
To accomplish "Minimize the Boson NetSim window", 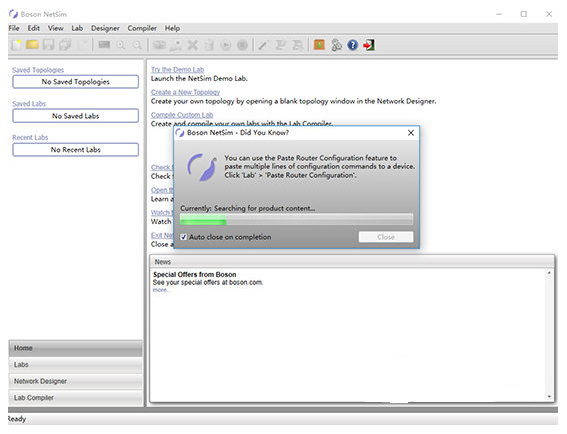I will pyautogui.click(x=499, y=14).
